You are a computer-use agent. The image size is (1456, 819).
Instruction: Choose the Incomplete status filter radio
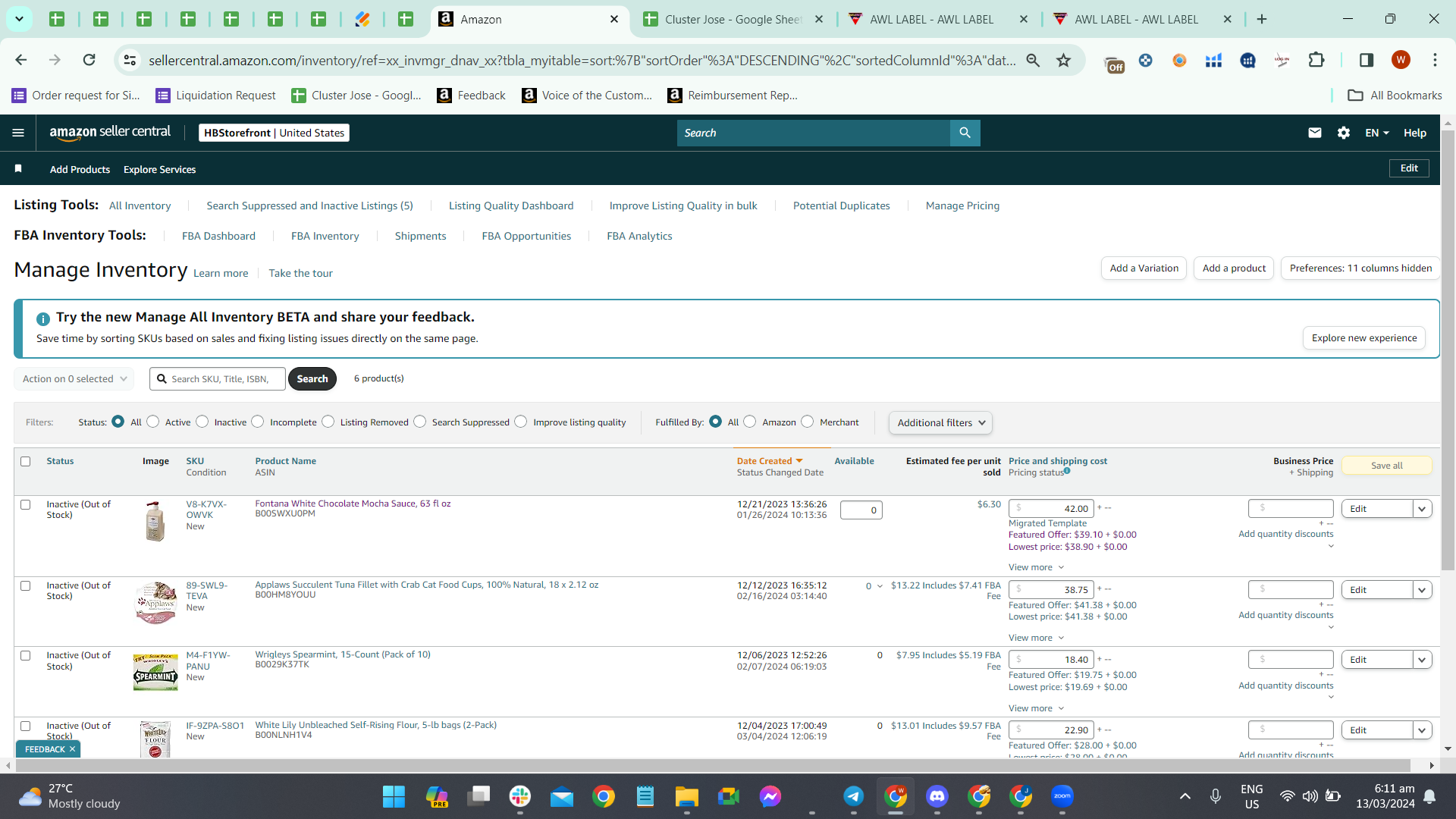[x=258, y=422]
